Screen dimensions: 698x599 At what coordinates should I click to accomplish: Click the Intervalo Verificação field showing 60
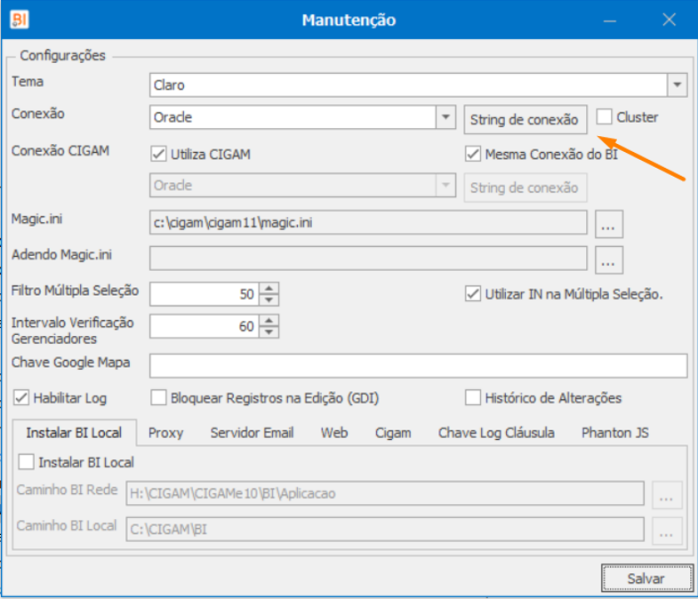click(204, 326)
